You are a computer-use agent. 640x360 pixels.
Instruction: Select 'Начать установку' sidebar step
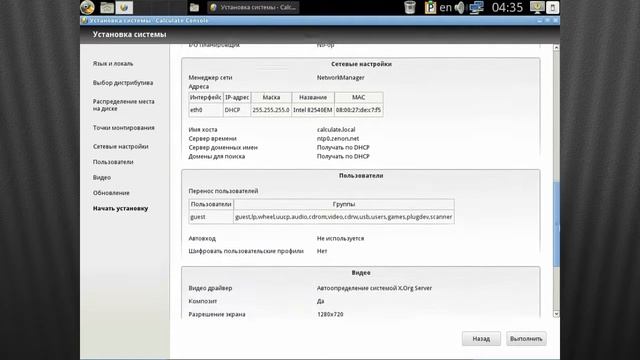point(120,209)
